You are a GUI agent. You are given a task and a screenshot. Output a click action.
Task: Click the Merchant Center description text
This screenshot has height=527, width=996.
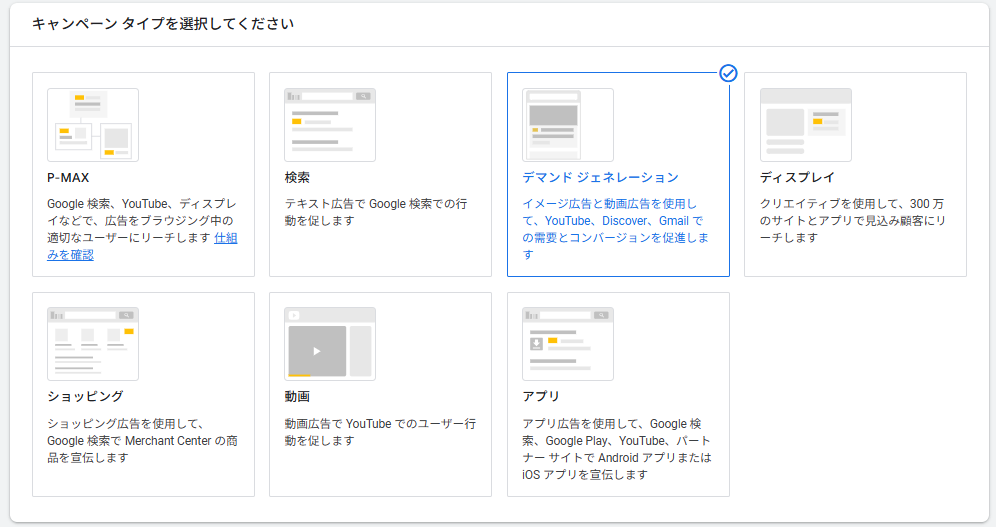(142, 441)
